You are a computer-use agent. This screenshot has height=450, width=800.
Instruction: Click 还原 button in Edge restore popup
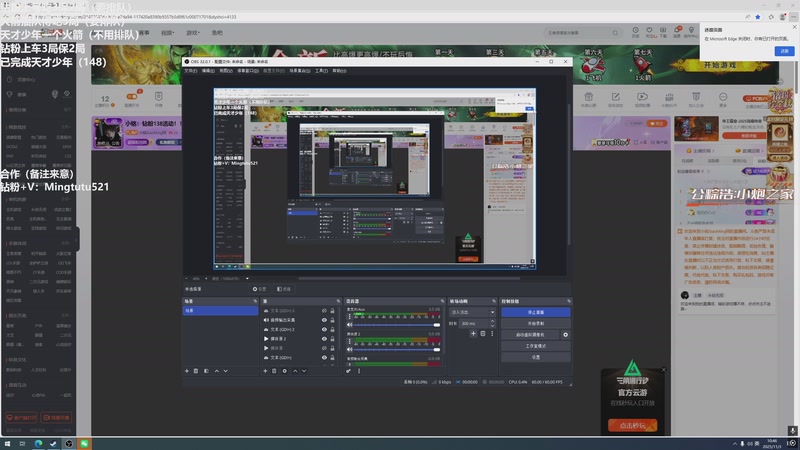(784, 51)
